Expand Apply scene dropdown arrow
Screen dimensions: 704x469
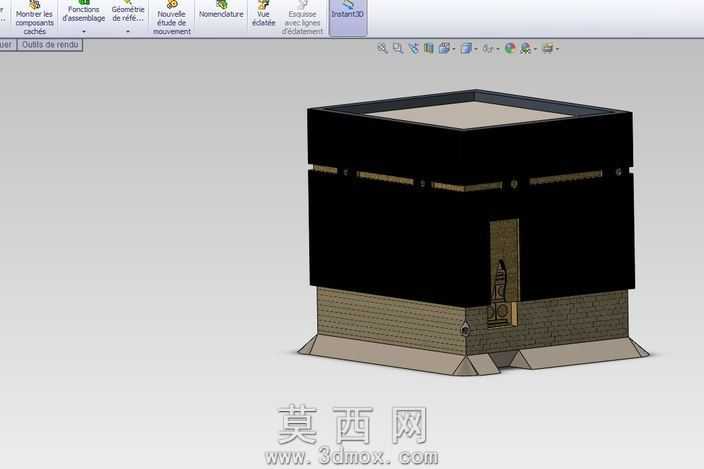[535, 49]
